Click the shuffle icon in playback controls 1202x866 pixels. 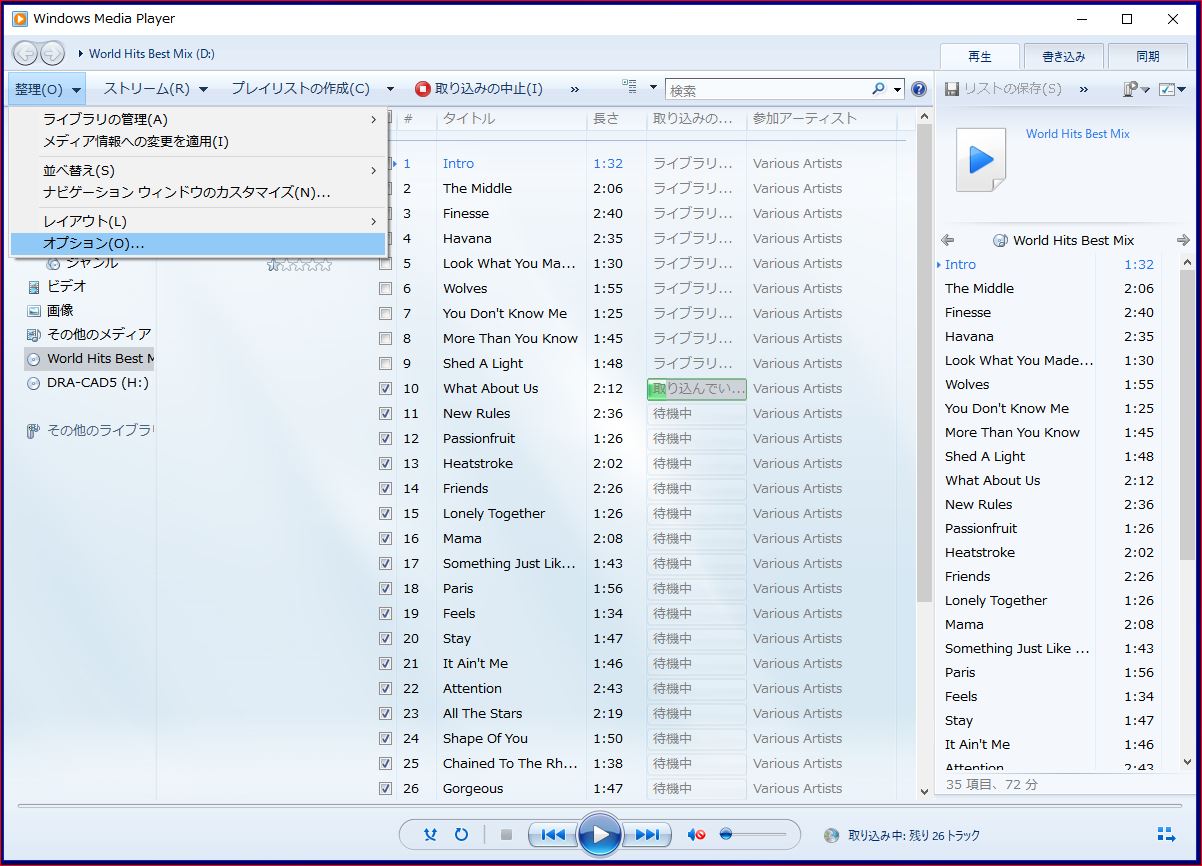430,834
